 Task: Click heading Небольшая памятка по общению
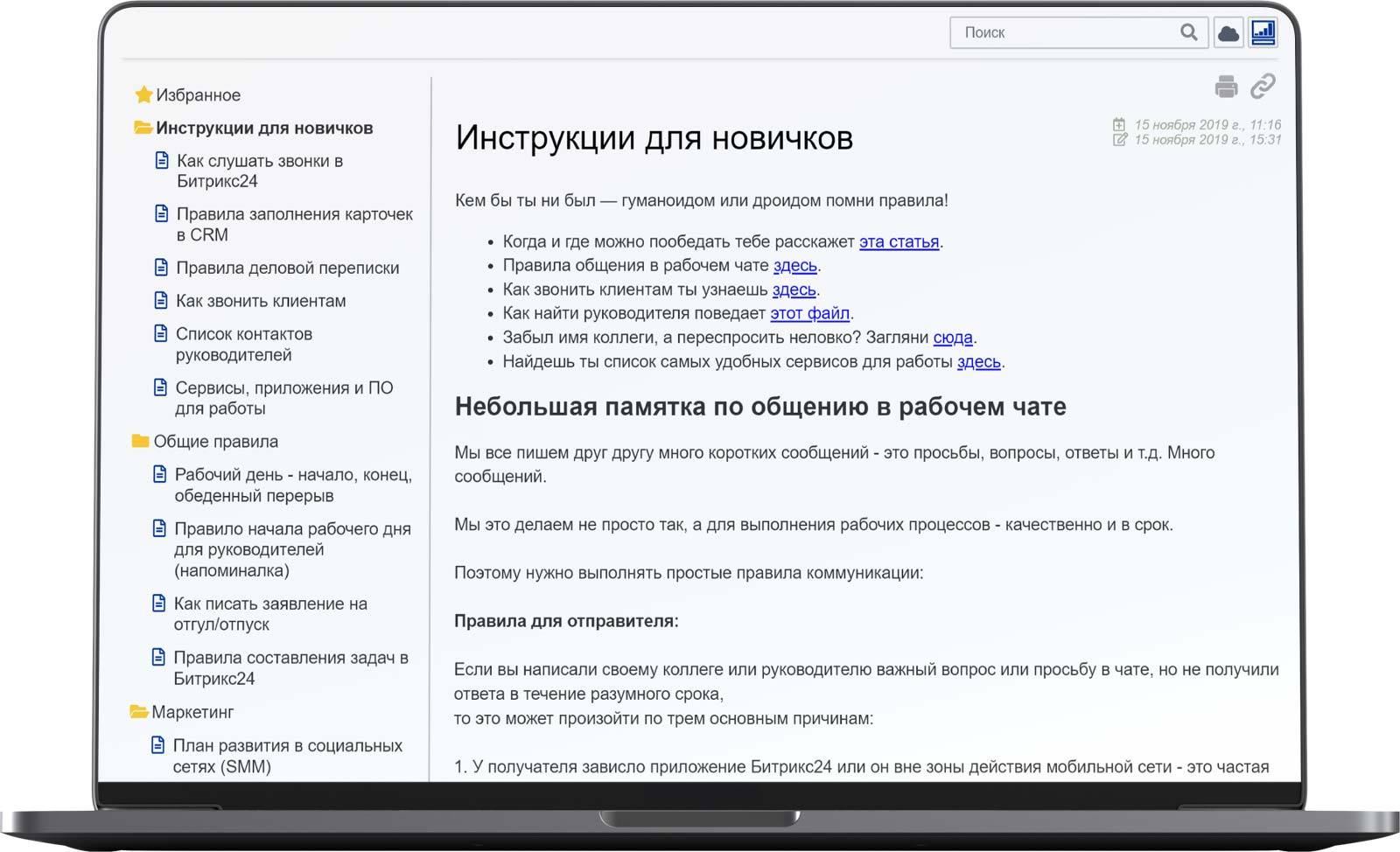tap(760, 407)
